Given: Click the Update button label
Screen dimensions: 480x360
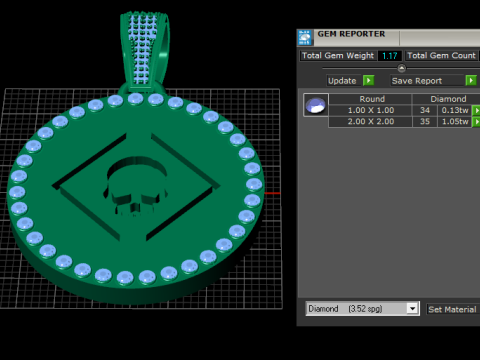Looking at the screenshot, I should (x=342, y=81).
